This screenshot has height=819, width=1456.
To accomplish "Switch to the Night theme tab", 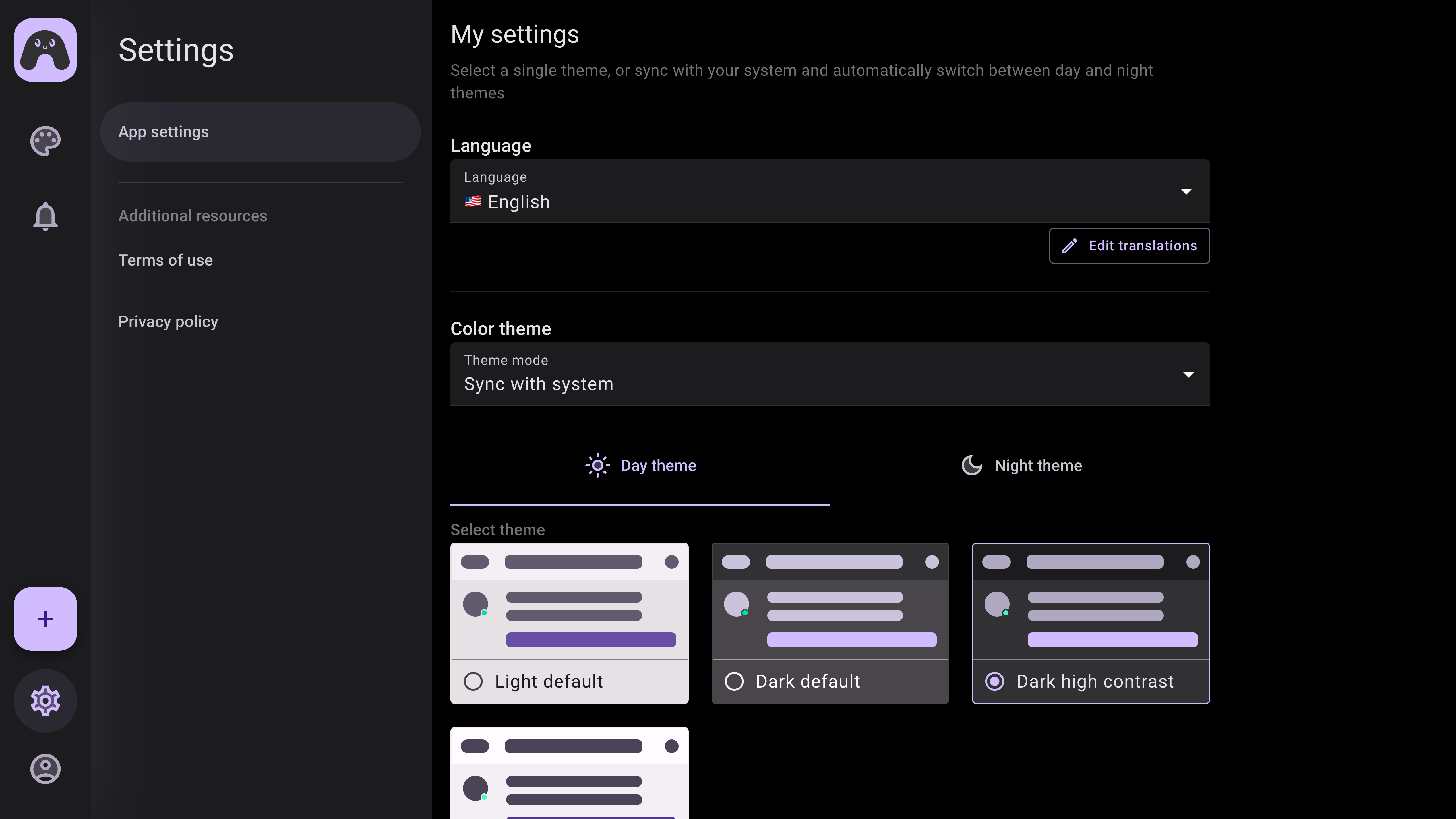I will (x=1020, y=465).
